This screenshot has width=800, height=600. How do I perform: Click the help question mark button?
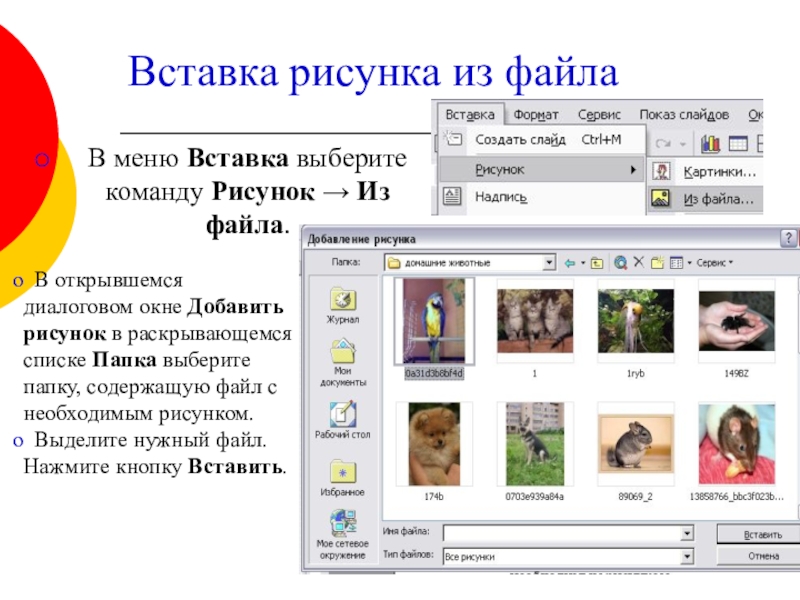tap(788, 238)
